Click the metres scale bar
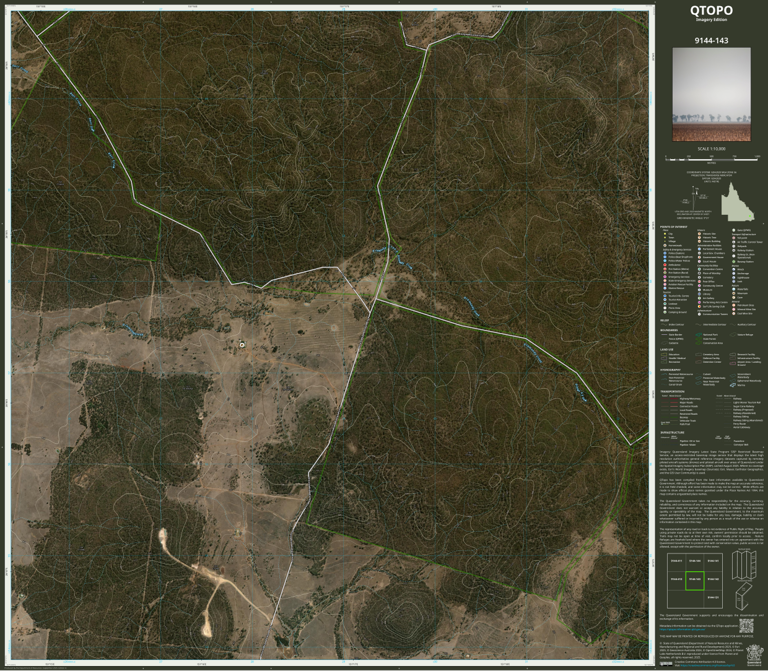The height and width of the screenshot is (671, 768). pyautogui.click(x=712, y=159)
